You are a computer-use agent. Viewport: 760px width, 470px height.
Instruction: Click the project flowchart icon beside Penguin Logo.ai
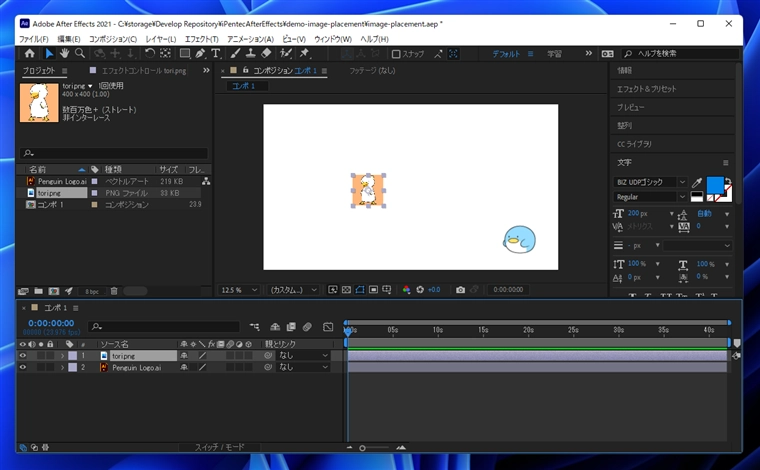pyautogui.click(x=206, y=181)
